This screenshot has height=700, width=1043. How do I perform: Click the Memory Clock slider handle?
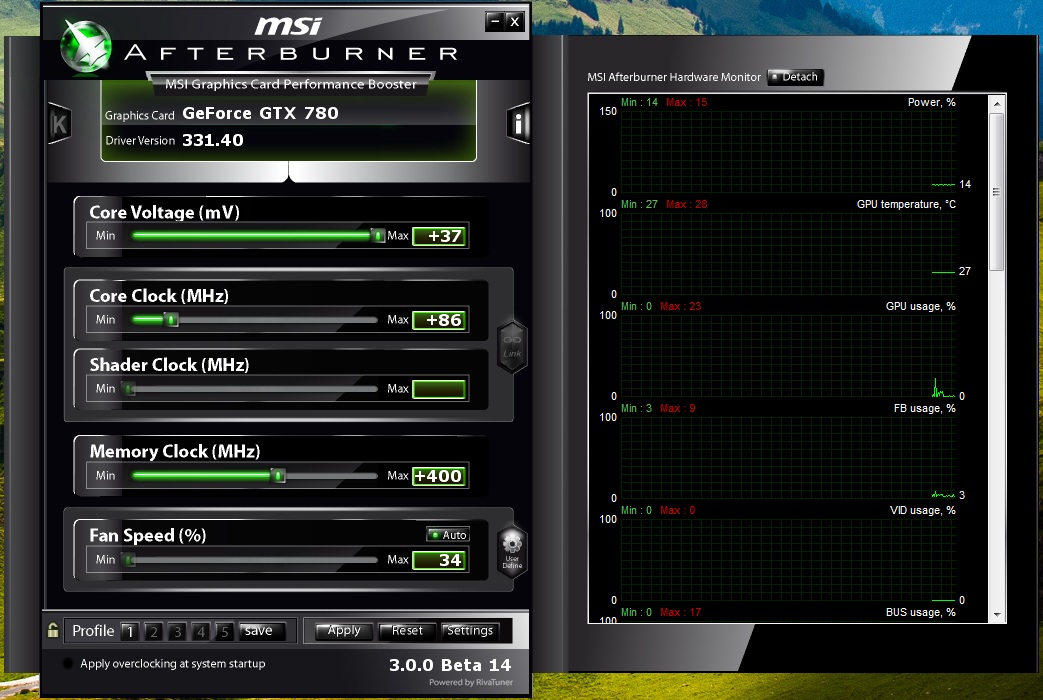(x=278, y=476)
